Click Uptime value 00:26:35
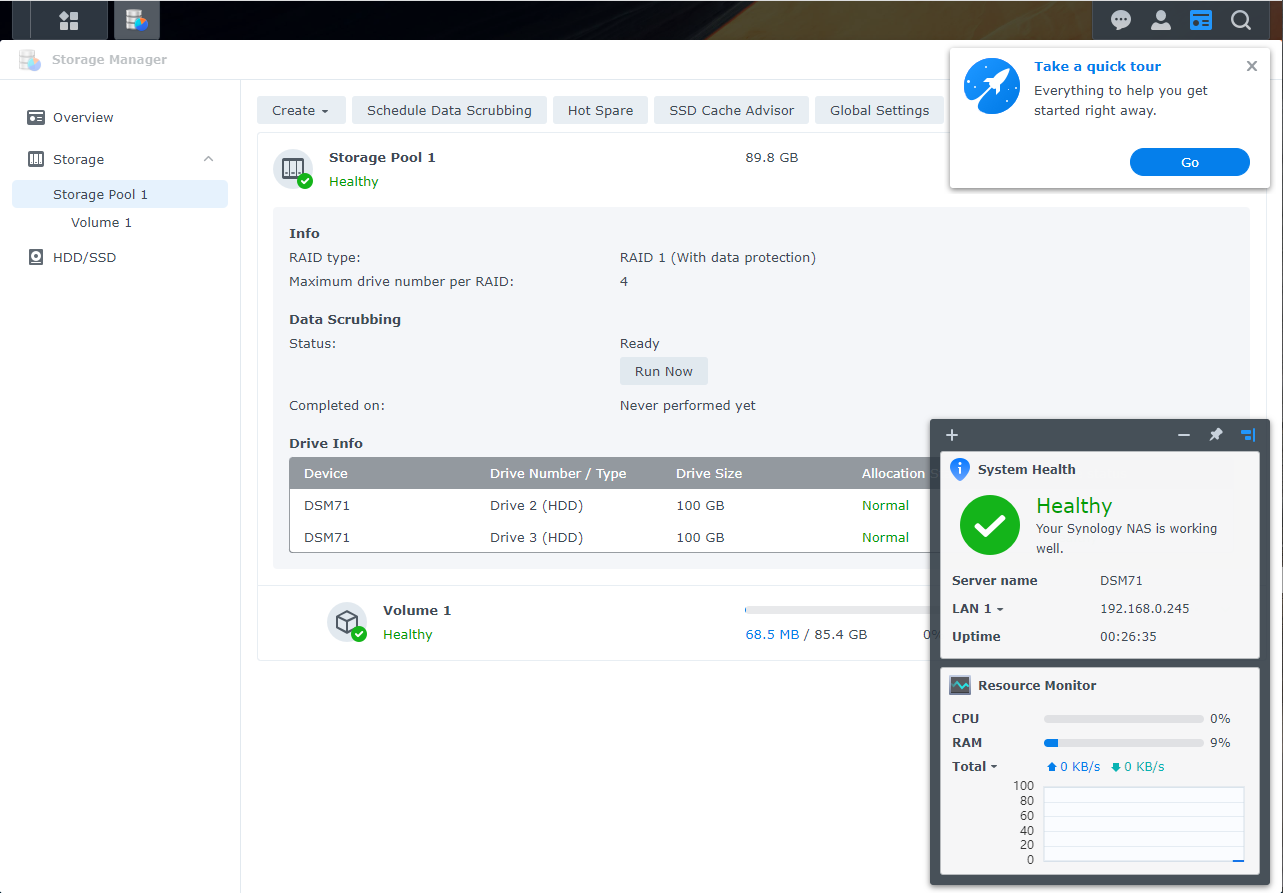 (1128, 636)
